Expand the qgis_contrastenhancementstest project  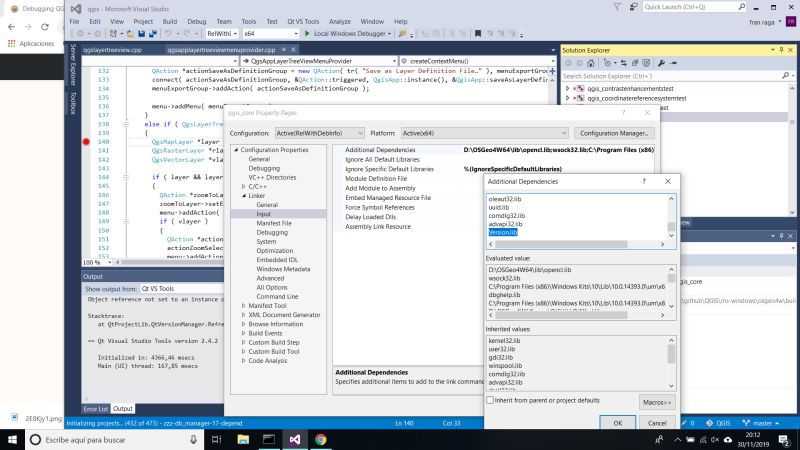567,88
